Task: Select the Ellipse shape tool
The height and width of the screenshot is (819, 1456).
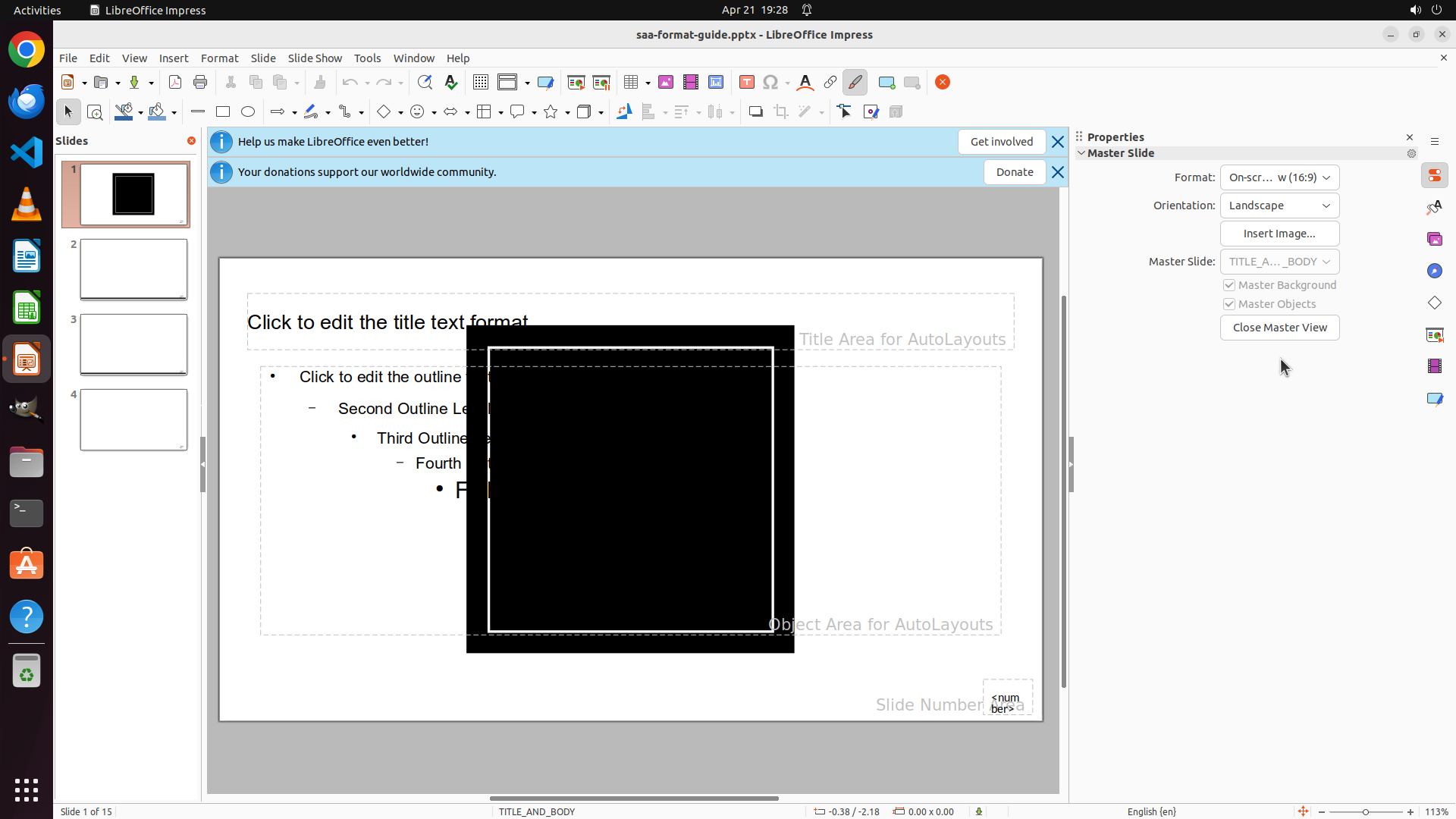Action: pos(248,111)
